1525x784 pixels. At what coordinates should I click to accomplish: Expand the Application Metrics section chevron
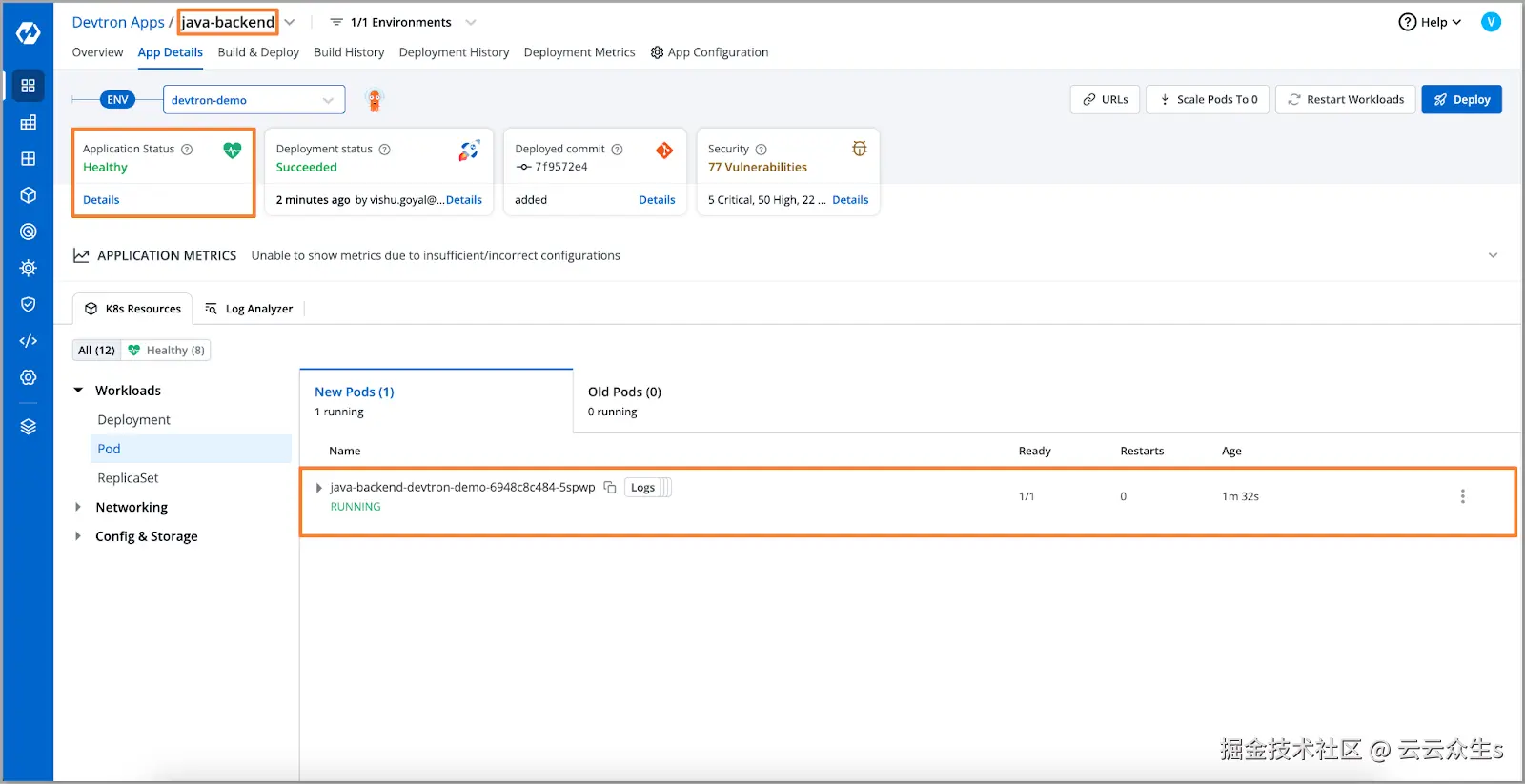coord(1493,255)
